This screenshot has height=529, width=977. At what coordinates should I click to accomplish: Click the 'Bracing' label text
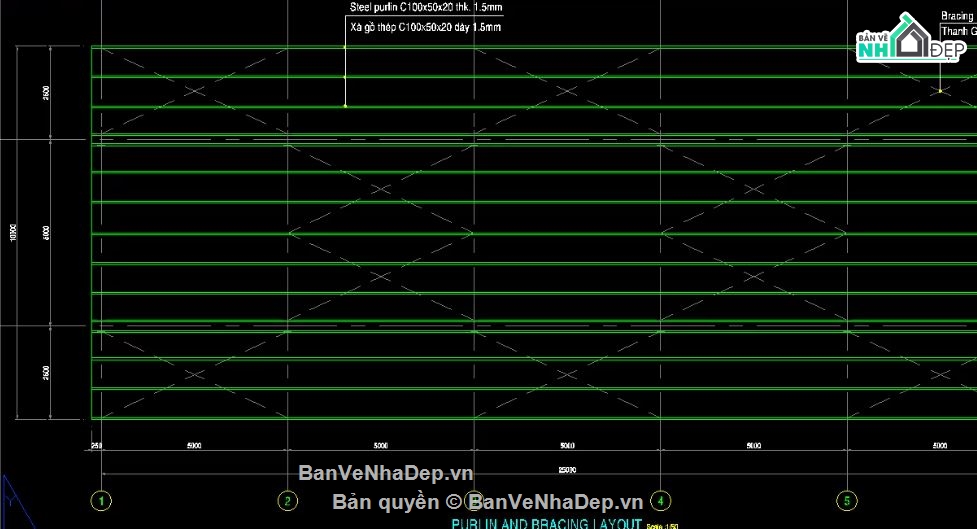pyautogui.click(x=958, y=16)
